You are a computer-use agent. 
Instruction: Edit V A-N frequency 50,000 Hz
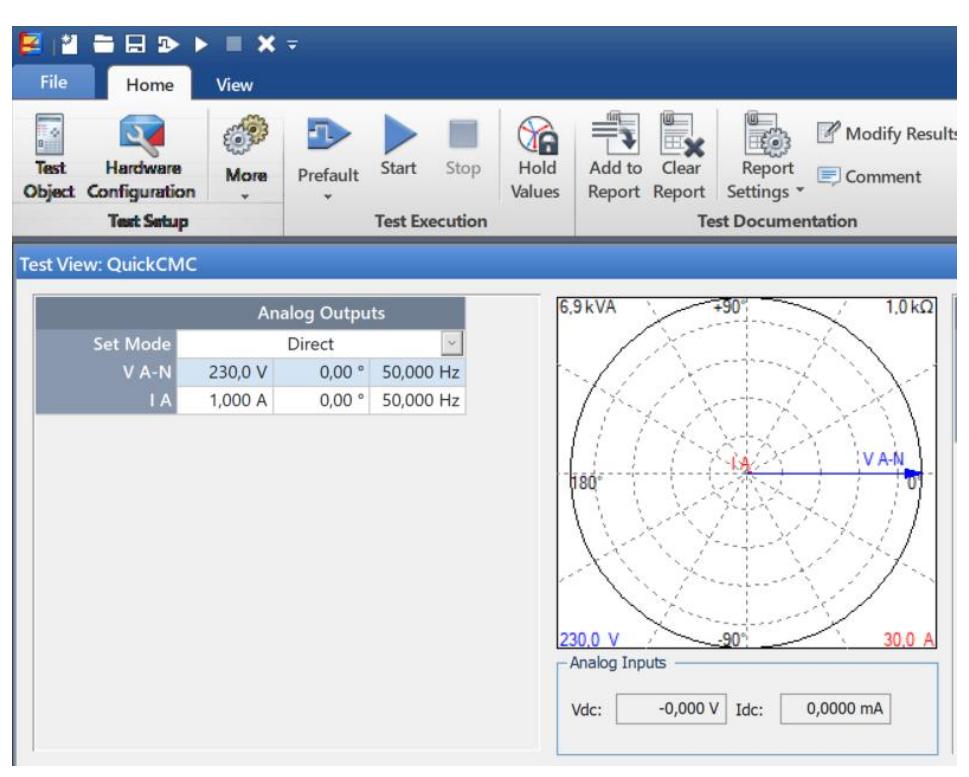pos(418,372)
